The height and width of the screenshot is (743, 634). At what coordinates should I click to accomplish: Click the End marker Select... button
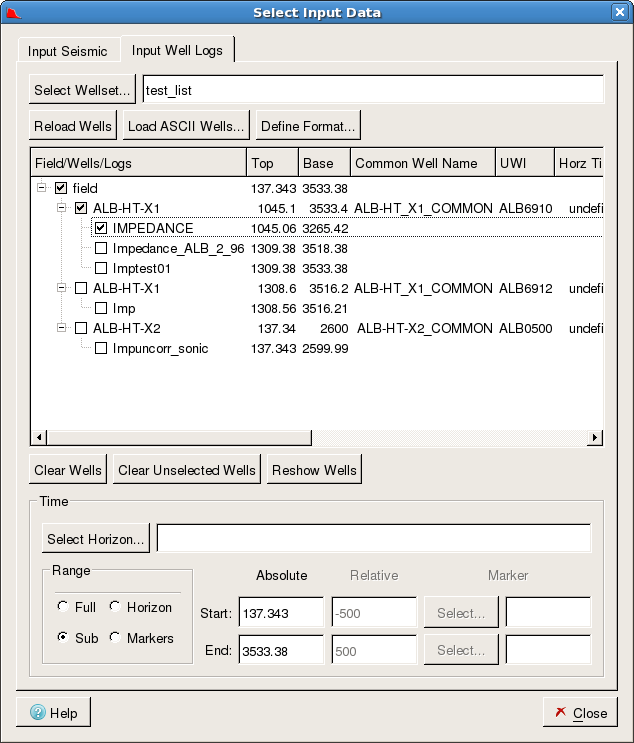click(461, 650)
